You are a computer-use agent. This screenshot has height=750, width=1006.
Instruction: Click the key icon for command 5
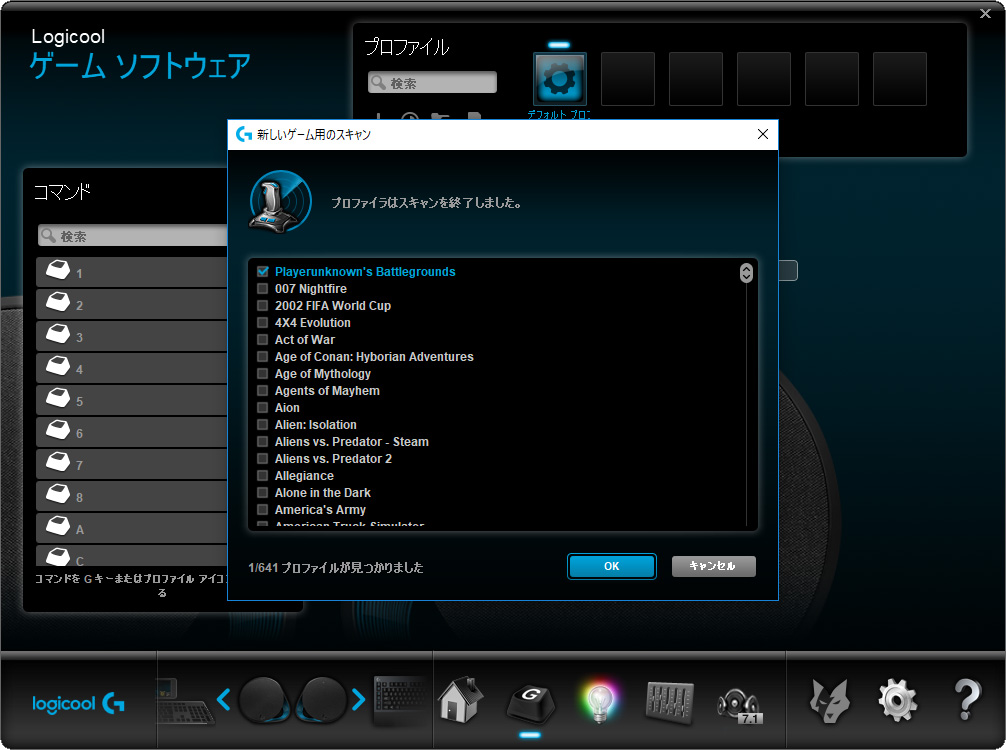pyautogui.click(x=58, y=398)
